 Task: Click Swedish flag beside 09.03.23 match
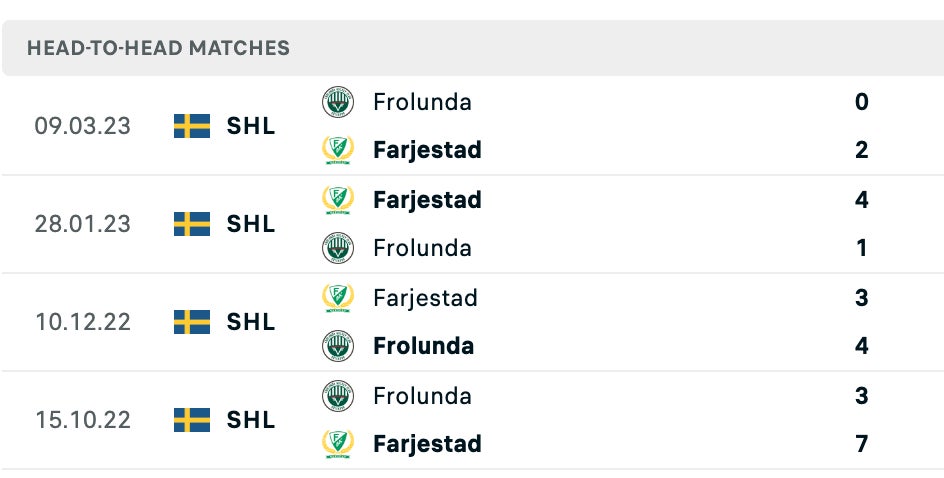[x=191, y=126]
